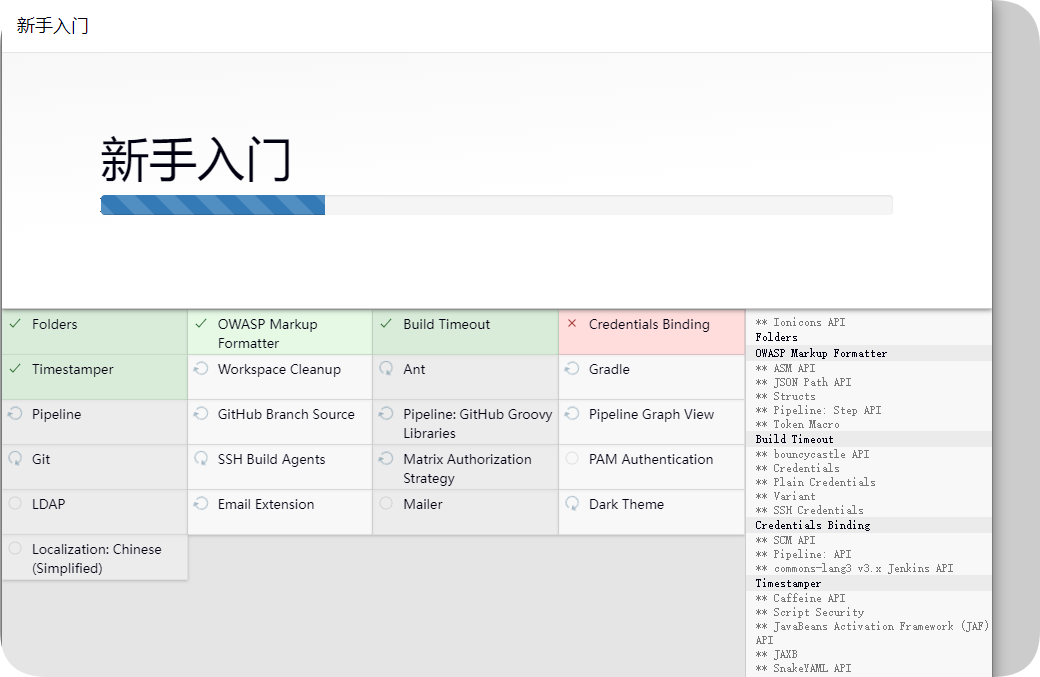The width and height of the screenshot is (1040, 677).
Task: Click the checkmark next to Timestamper
Action: (x=15, y=369)
